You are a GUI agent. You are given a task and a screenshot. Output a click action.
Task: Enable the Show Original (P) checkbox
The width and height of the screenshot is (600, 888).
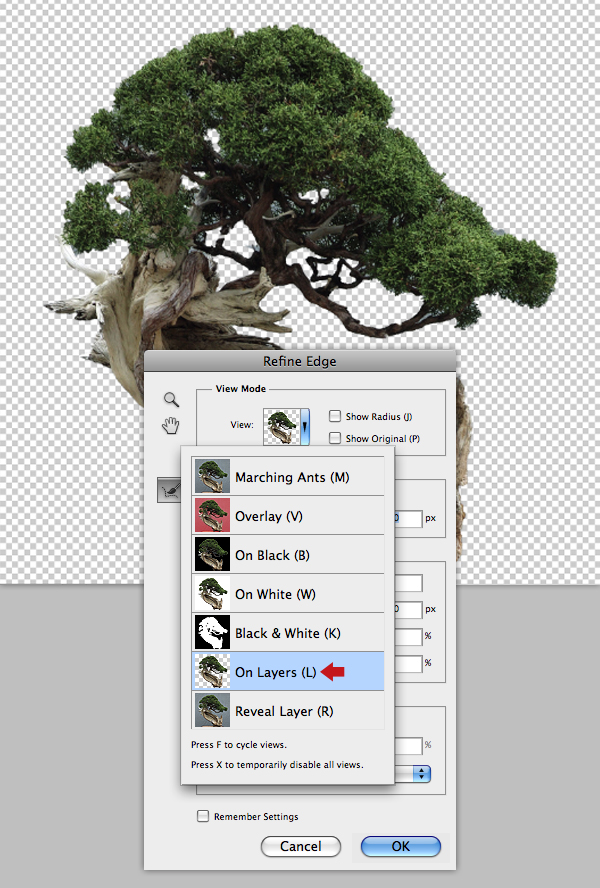click(335, 438)
